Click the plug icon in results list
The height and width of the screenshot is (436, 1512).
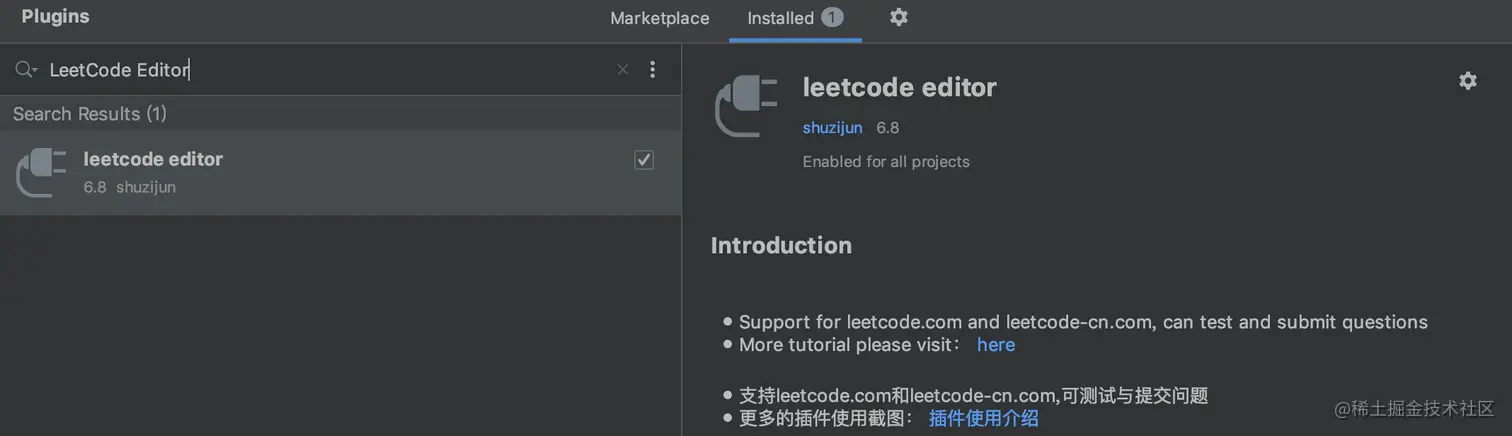coord(41,172)
